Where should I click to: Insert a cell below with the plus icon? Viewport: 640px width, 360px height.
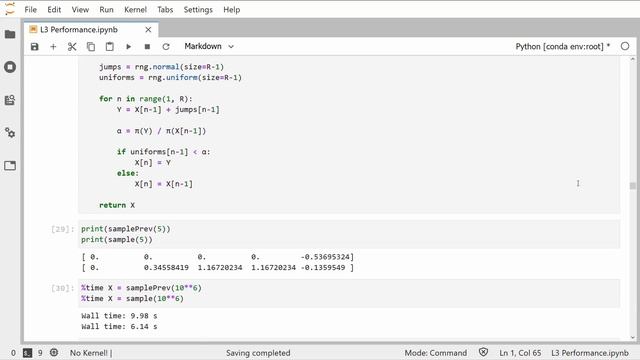(53, 47)
